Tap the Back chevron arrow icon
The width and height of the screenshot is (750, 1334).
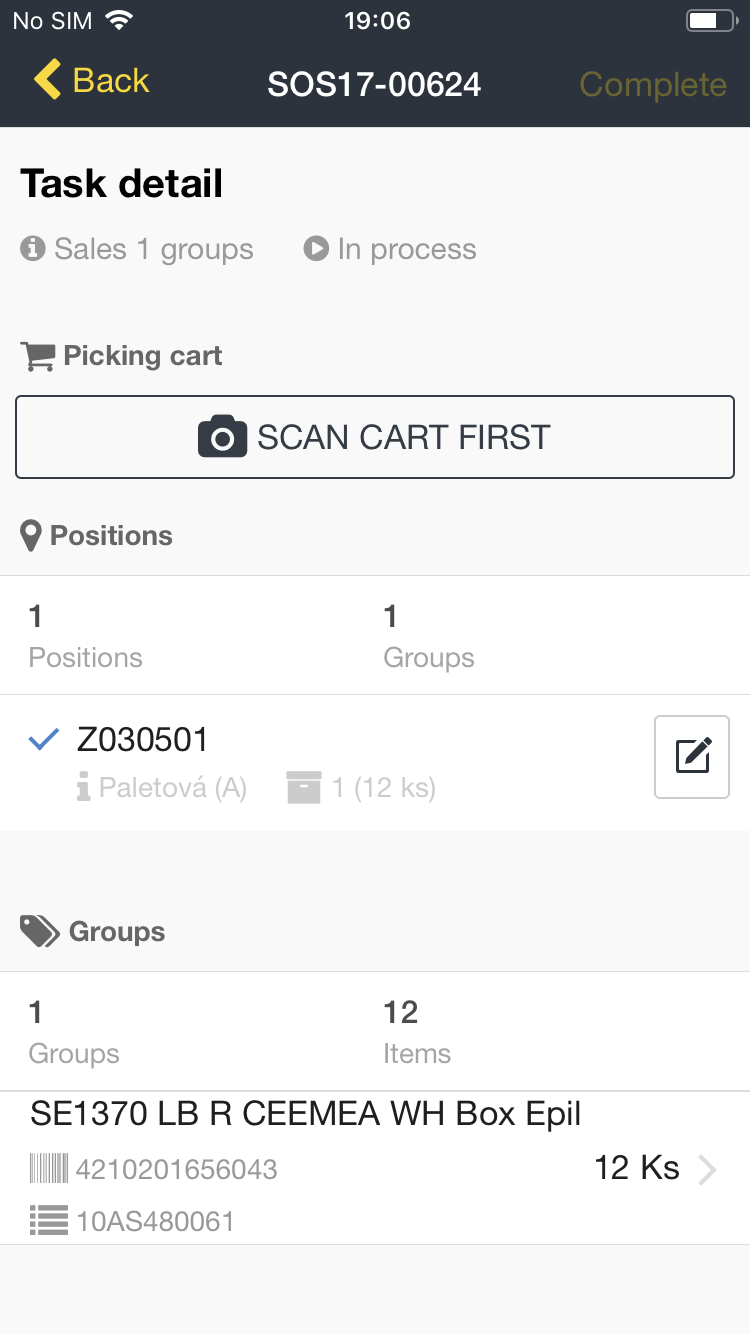47,80
